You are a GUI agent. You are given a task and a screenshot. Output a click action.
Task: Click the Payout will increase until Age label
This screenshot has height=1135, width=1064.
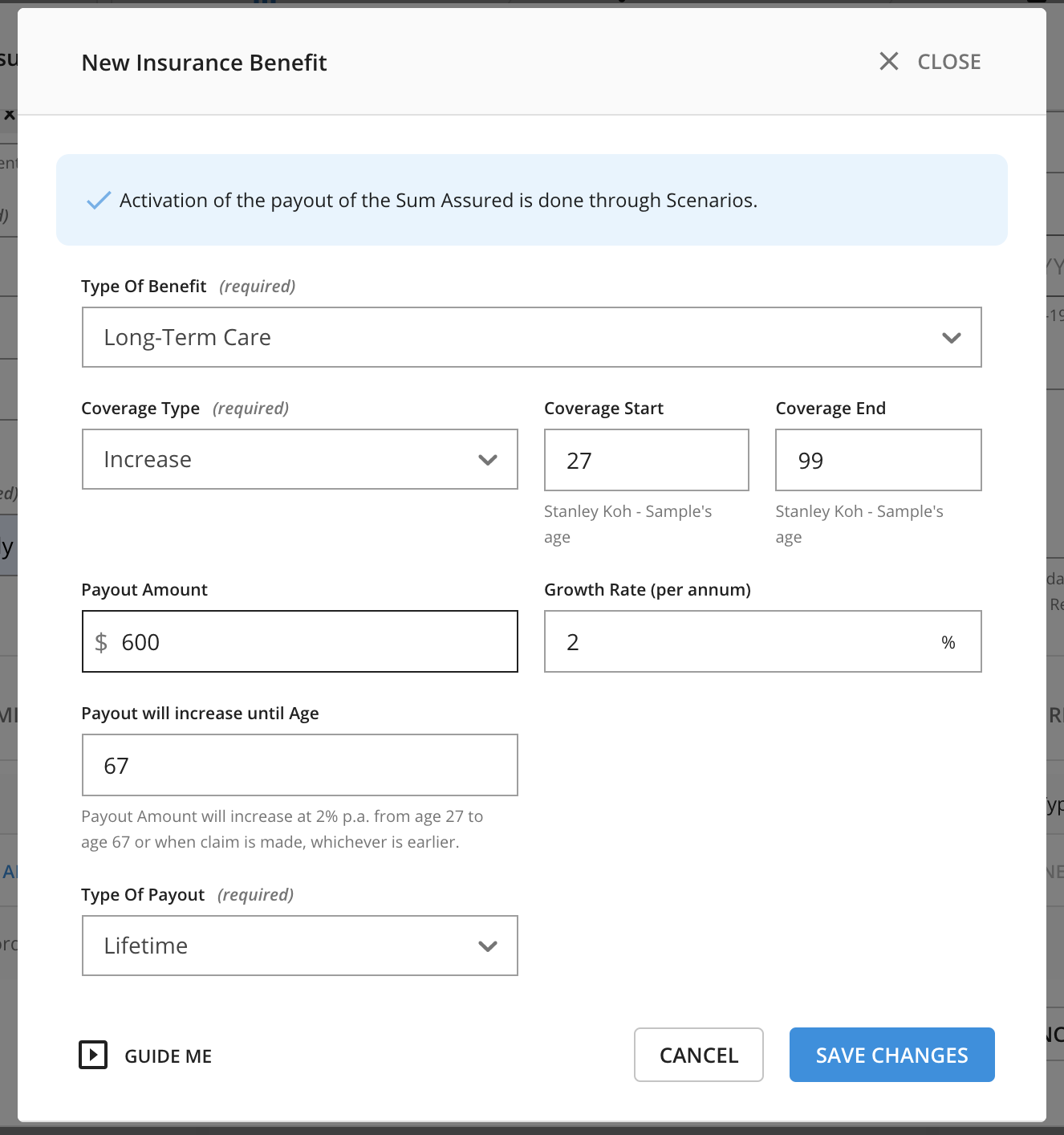click(x=200, y=714)
